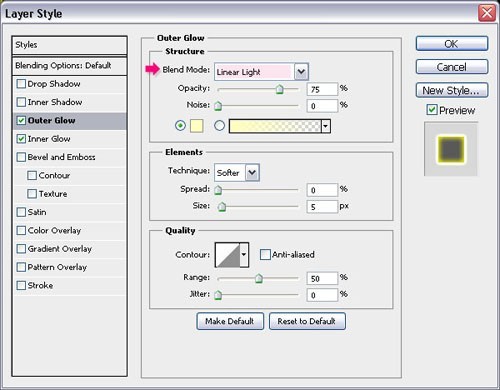The height and width of the screenshot is (390, 500).
Task: Toggle the Anti-aliased checkbox
Action: pos(265,255)
